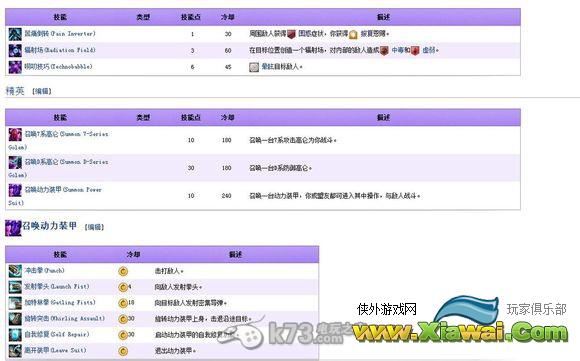Click the Punch skill icon
The height and width of the screenshot is (361, 580).
click(x=15, y=271)
